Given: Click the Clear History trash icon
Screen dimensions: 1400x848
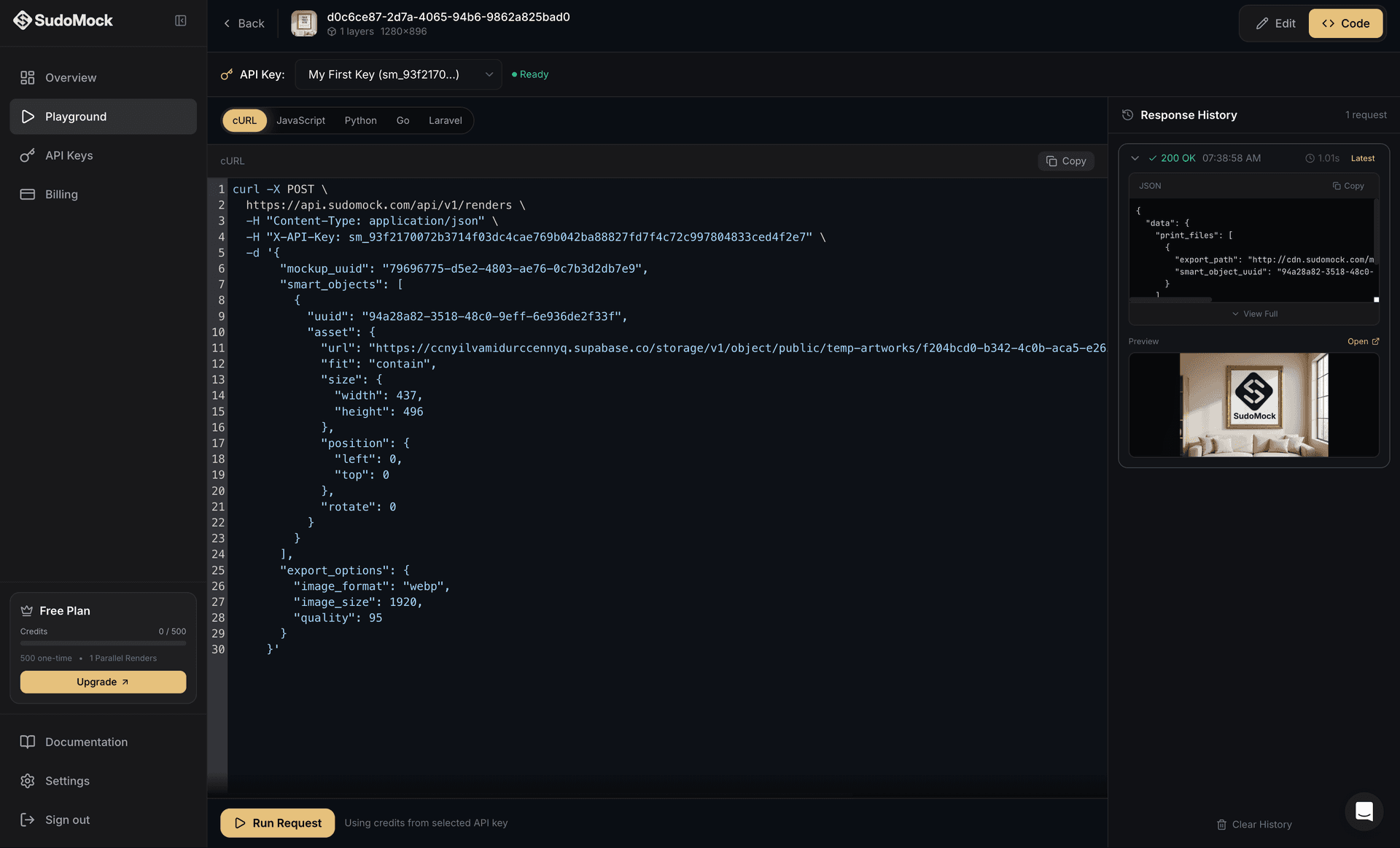Looking at the screenshot, I should 1222,824.
